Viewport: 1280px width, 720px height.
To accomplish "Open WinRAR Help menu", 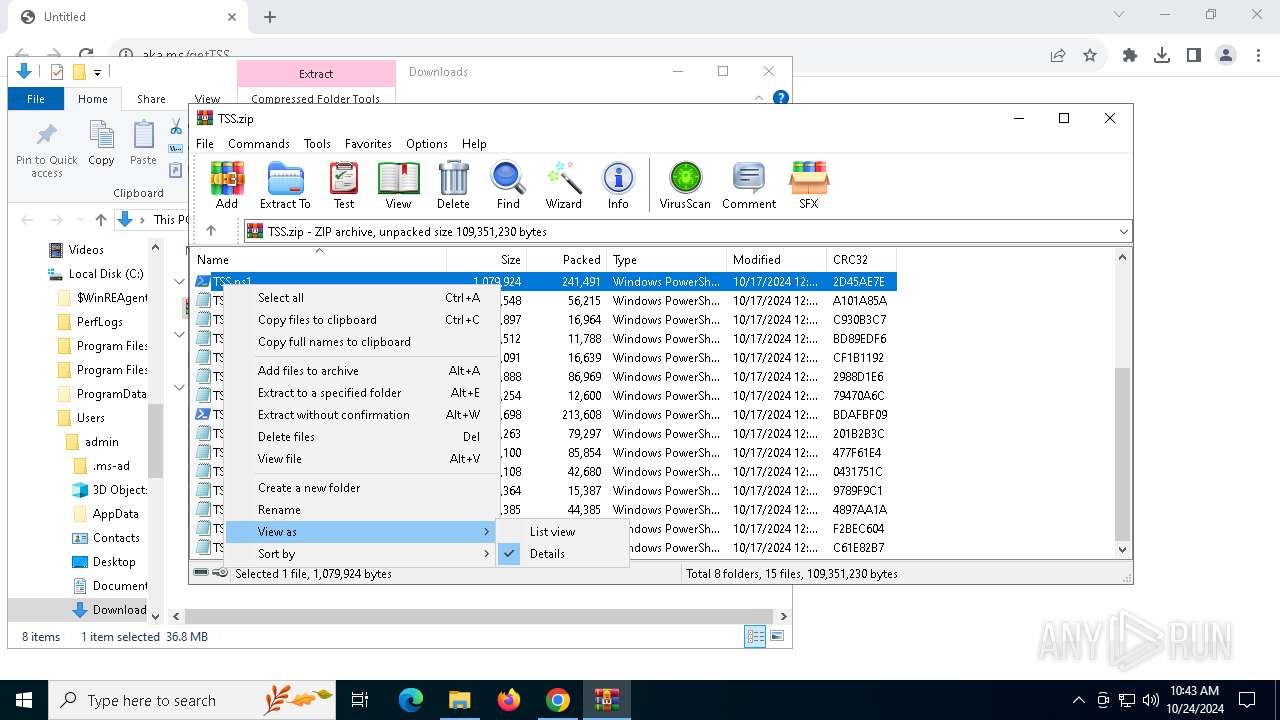I will coord(474,143).
